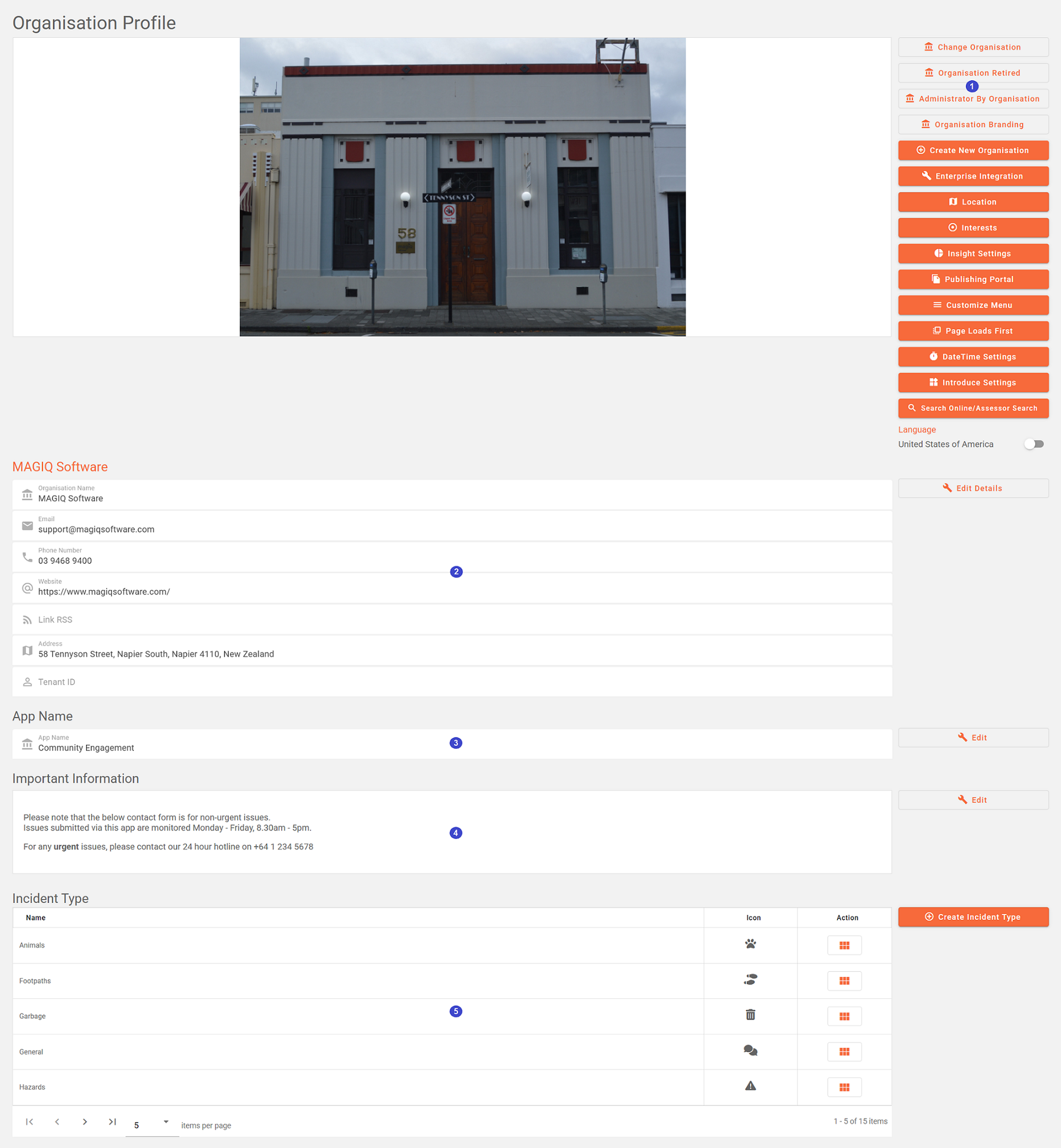This screenshot has height=1148, width=1061.
Task: Expand the items per page dropdown
Action: [166, 1122]
